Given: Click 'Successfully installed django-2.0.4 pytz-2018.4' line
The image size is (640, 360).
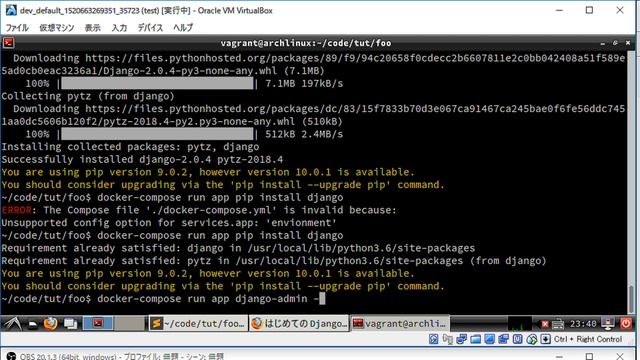Looking at the screenshot, I should tap(142, 160).
